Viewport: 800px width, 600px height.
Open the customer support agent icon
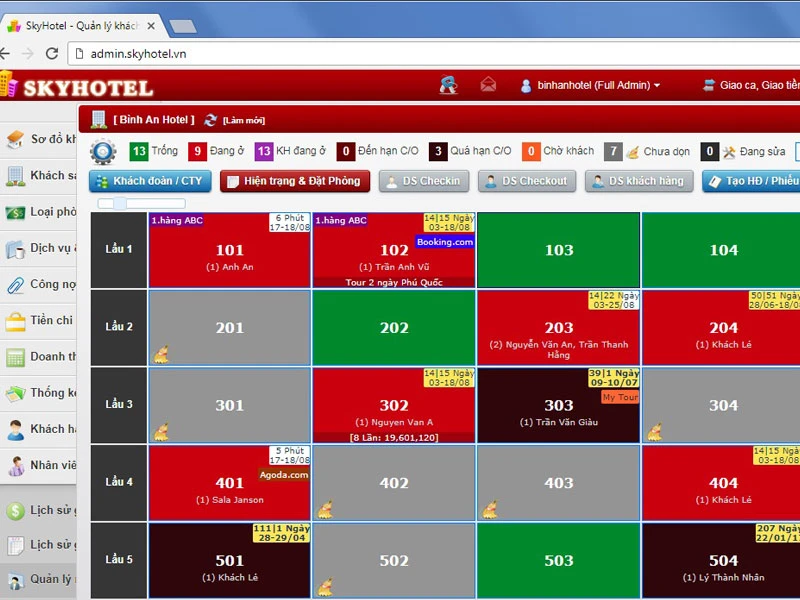pos(448,85)
